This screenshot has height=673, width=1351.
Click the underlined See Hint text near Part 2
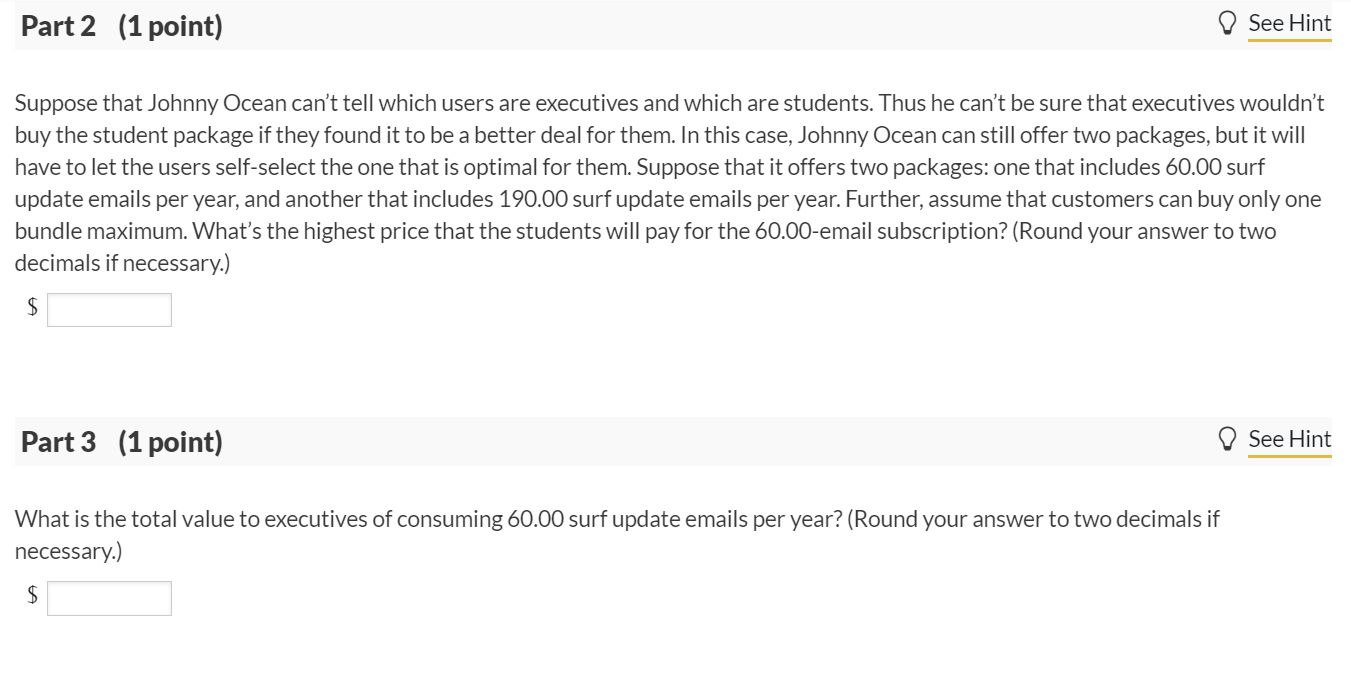click(x=1289, y=22)
